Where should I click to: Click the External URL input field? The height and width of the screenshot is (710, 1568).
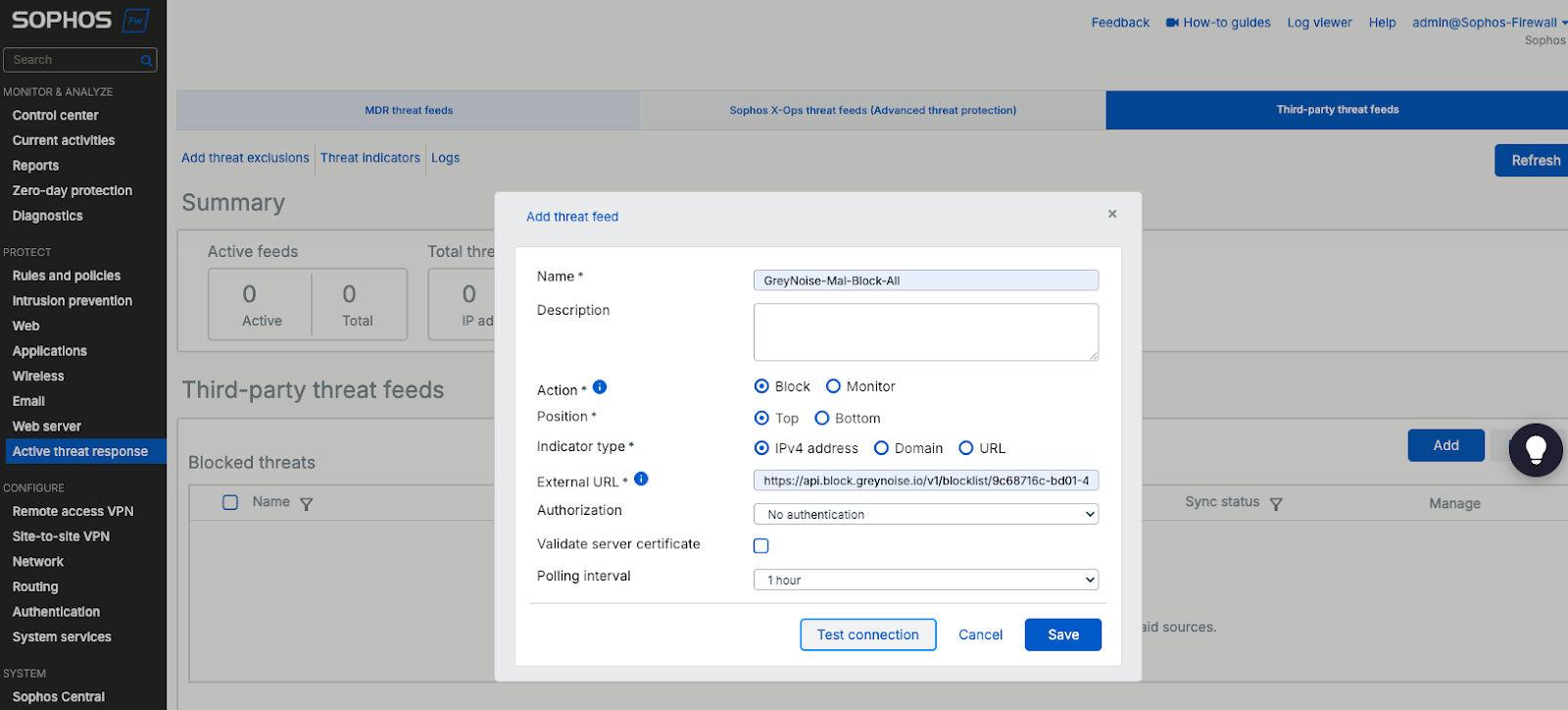click(x=926, y=481)
